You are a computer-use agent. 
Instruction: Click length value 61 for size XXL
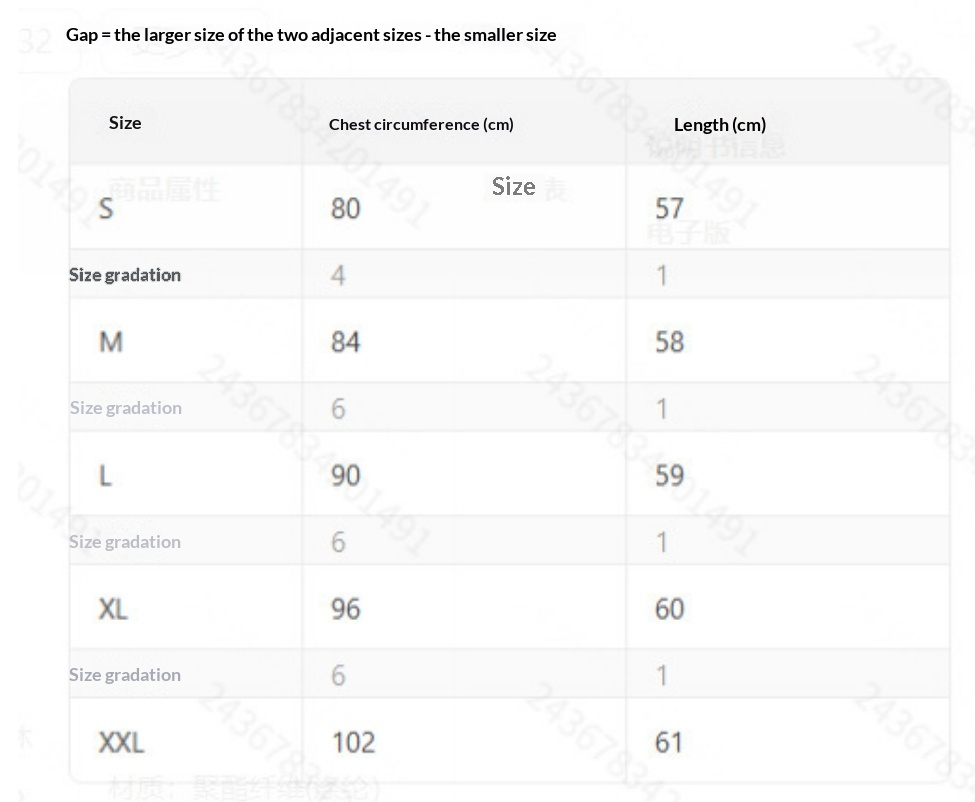click(669, 742)
